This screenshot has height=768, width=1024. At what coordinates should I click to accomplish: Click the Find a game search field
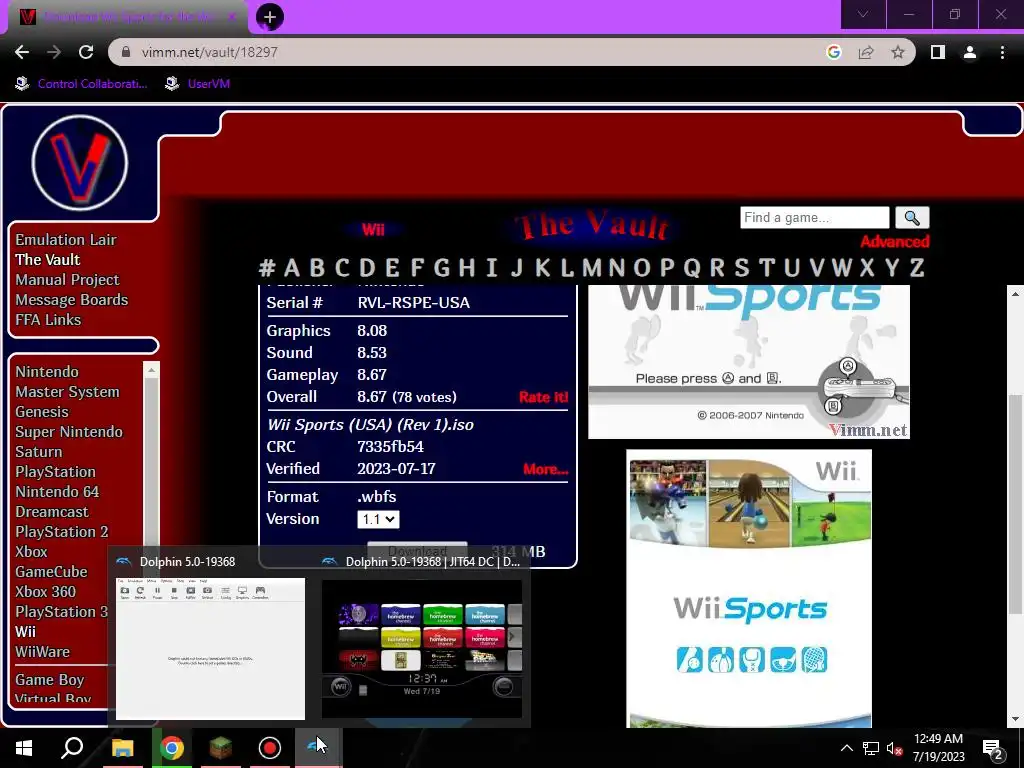coord(814,217)
